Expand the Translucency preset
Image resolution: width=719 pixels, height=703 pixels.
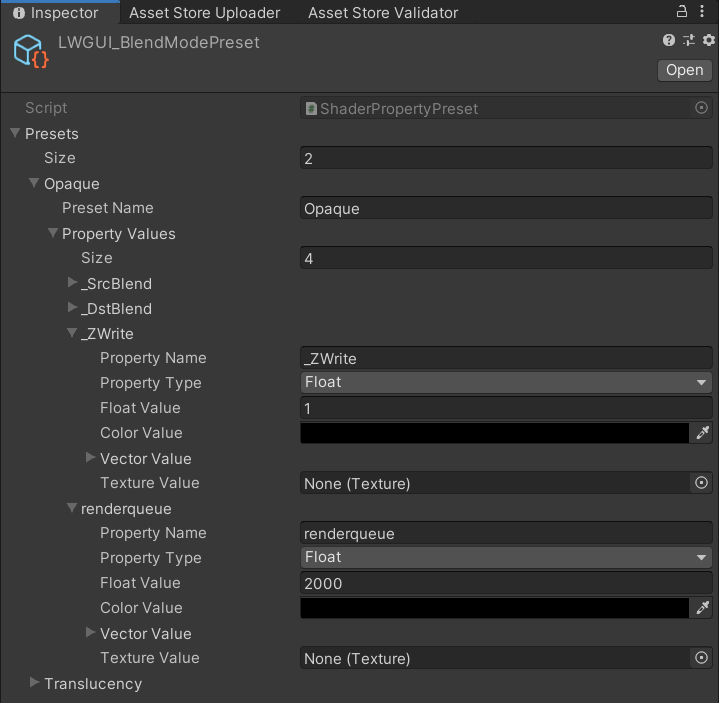35,683
